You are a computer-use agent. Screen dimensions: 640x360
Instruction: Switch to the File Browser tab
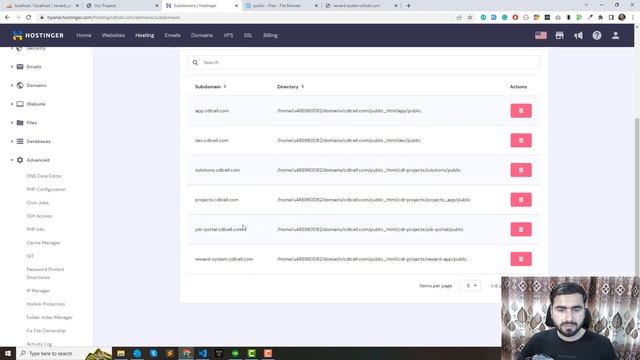[x=281, y=6]
